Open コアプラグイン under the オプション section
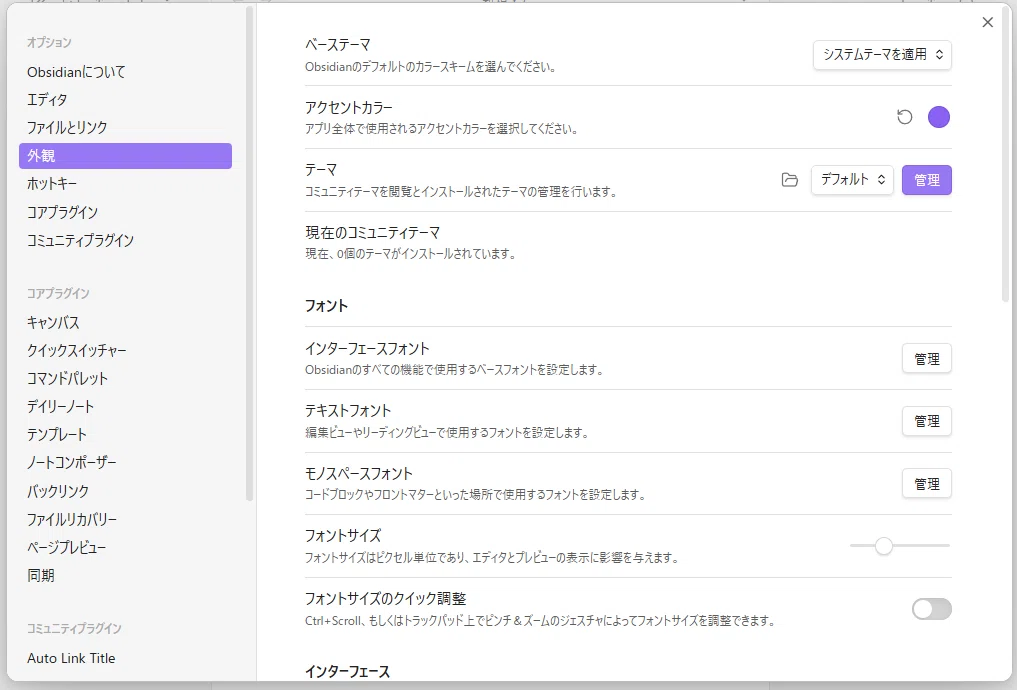 pos(125,212)
